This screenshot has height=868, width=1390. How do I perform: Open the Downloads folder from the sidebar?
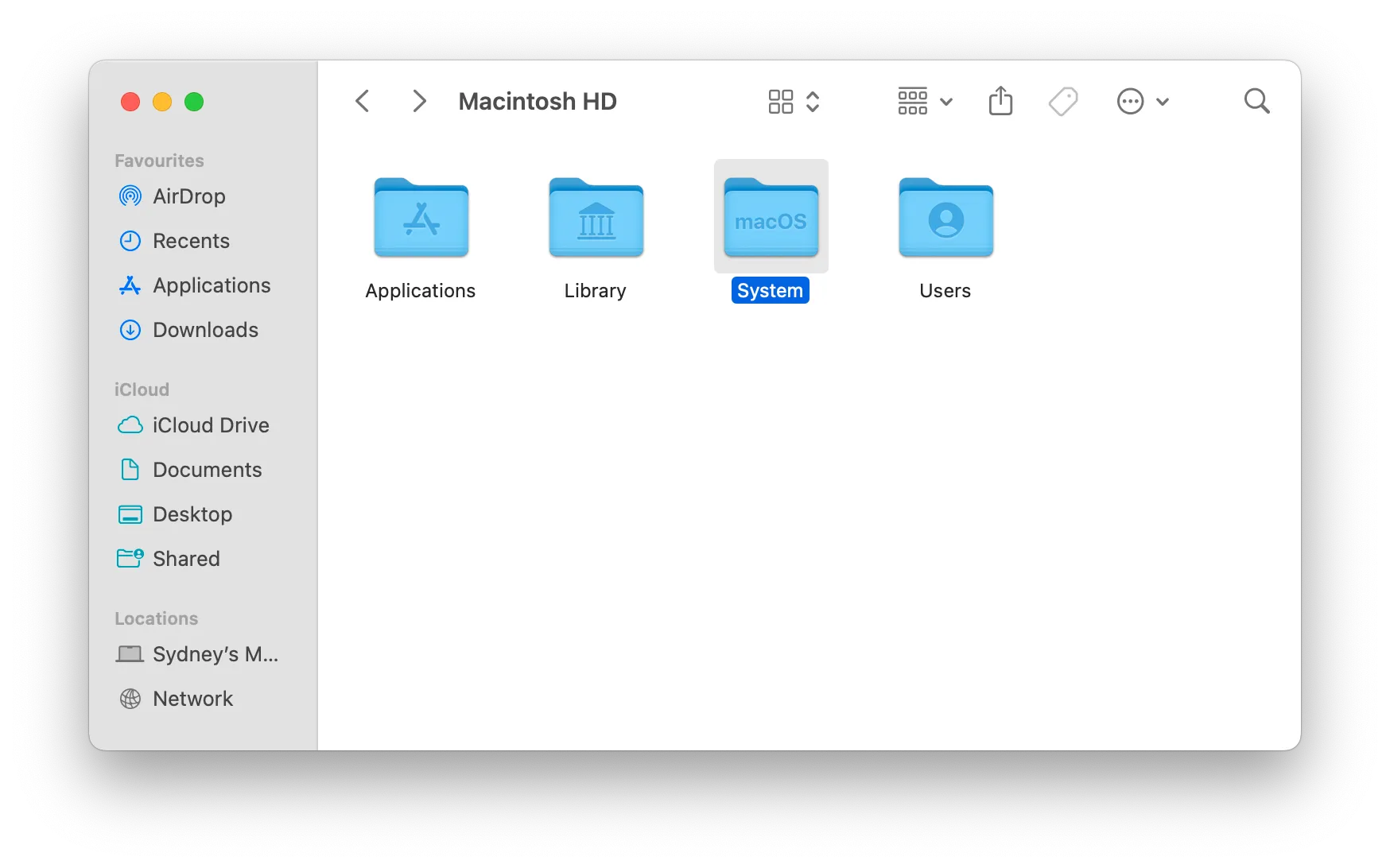[x=205, y=330]
